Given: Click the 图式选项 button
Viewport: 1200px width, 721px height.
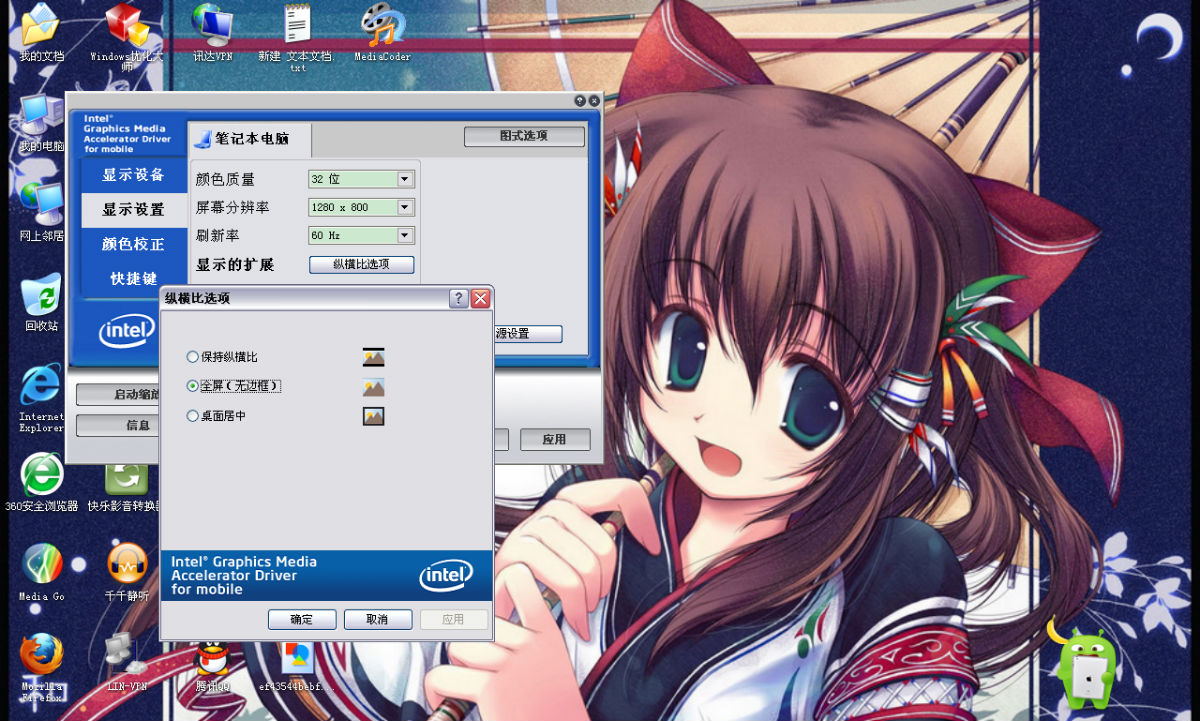Looking at the screenshot, I should pyautogui.click(x=524, y=136).
